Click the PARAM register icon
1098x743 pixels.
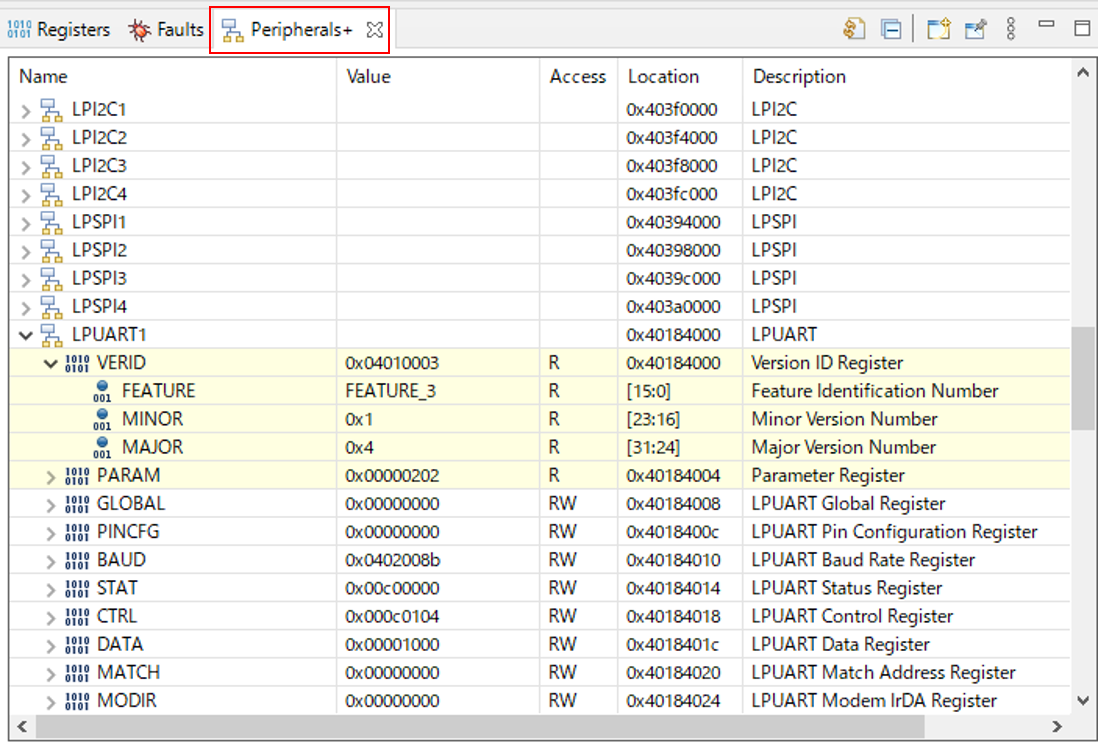coord(77,476)
